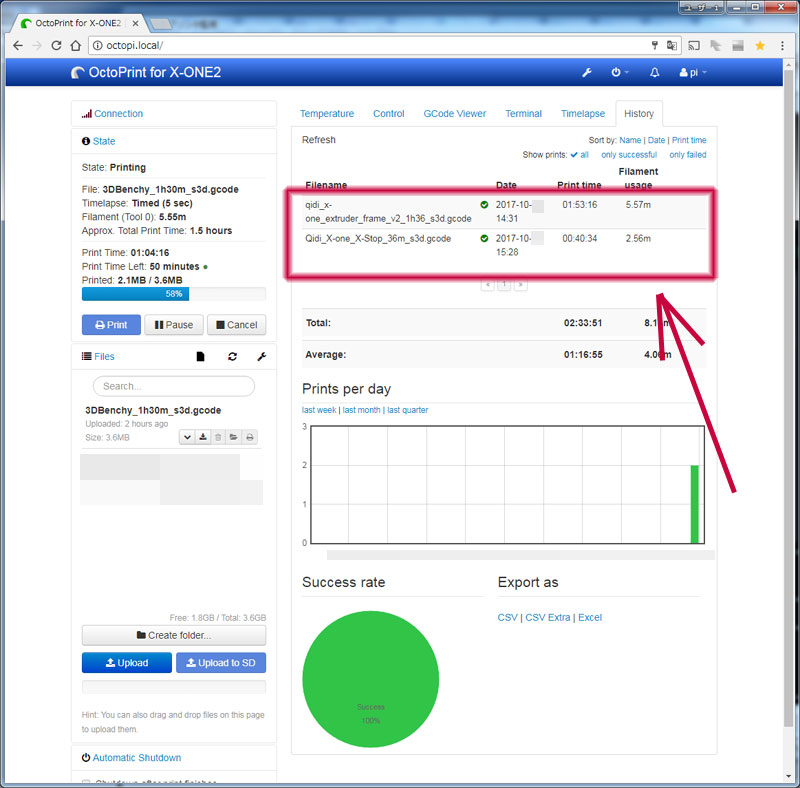
Task: Open OctoPrint settings wrench icon
Action: pos(587,72)
